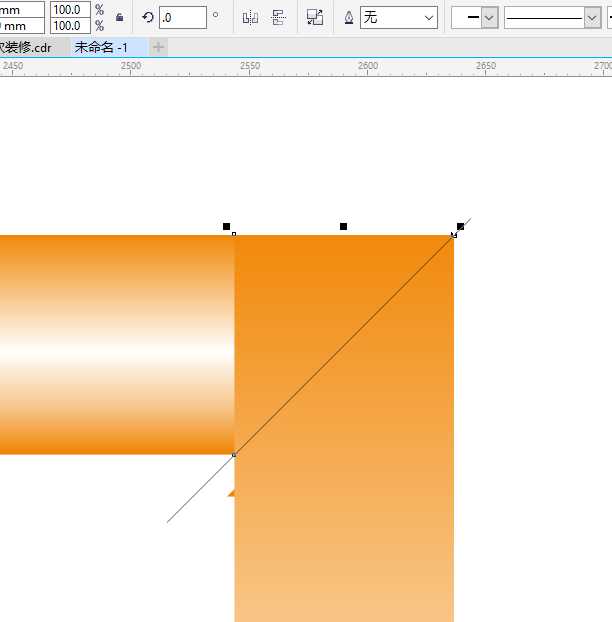
Task: Click the outline pen icon
Action: 348,17
